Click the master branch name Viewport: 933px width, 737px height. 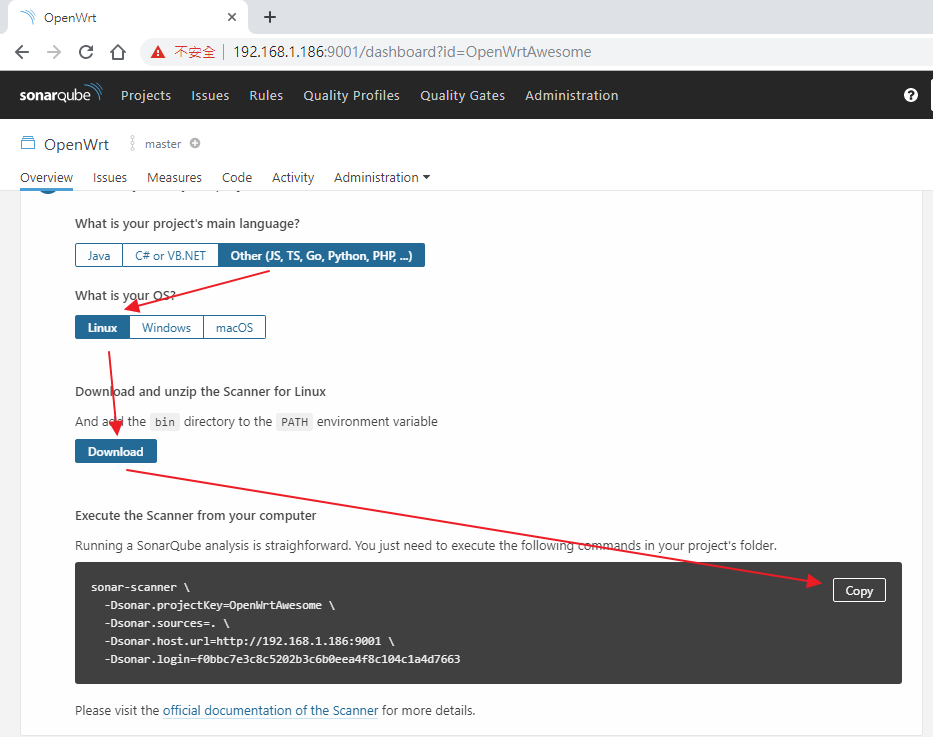click(163, 144)
